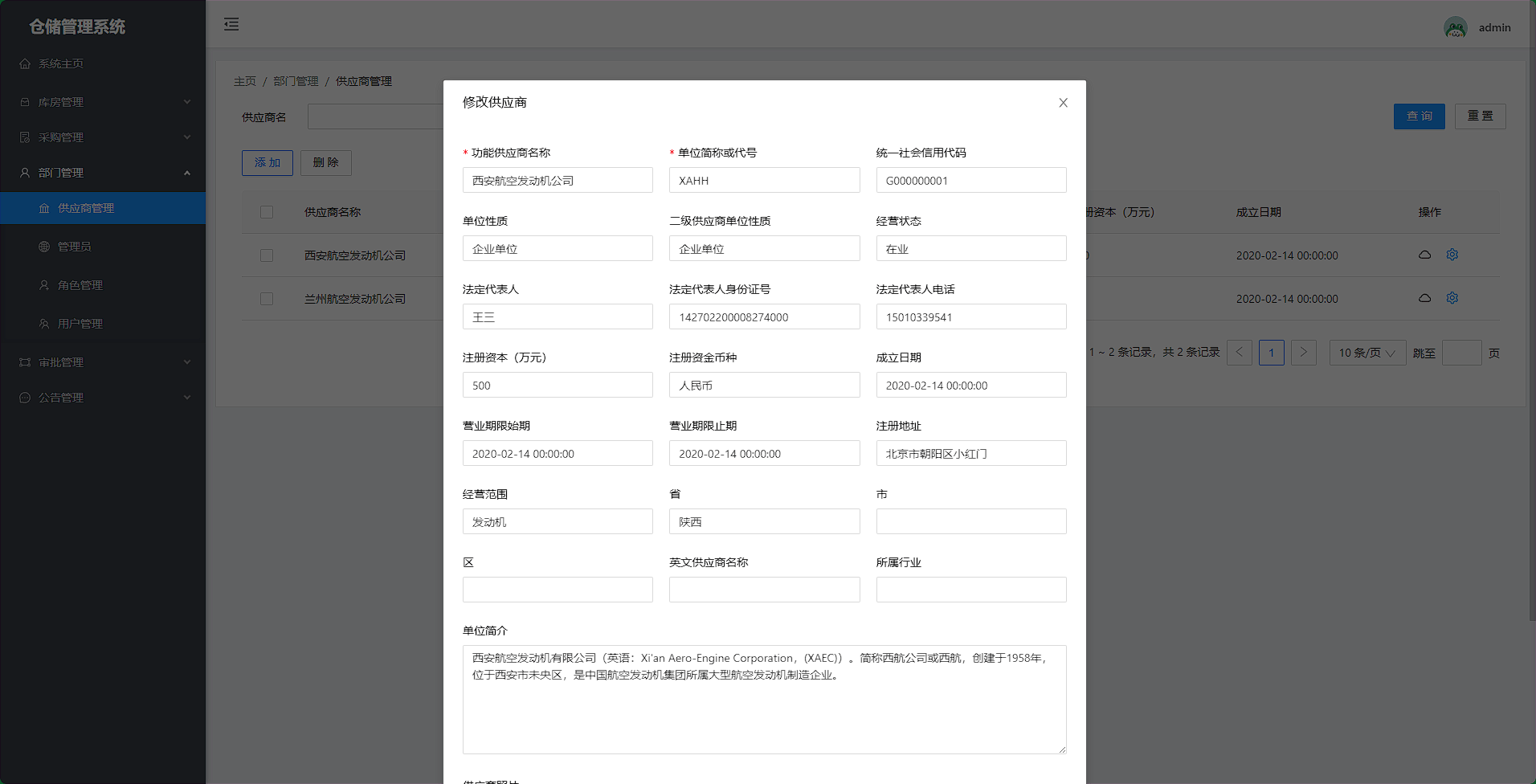This screenshot has height=784, width=1536.
Task: Click the 经营范围 field showing 发动机
Action: point(558,521)
